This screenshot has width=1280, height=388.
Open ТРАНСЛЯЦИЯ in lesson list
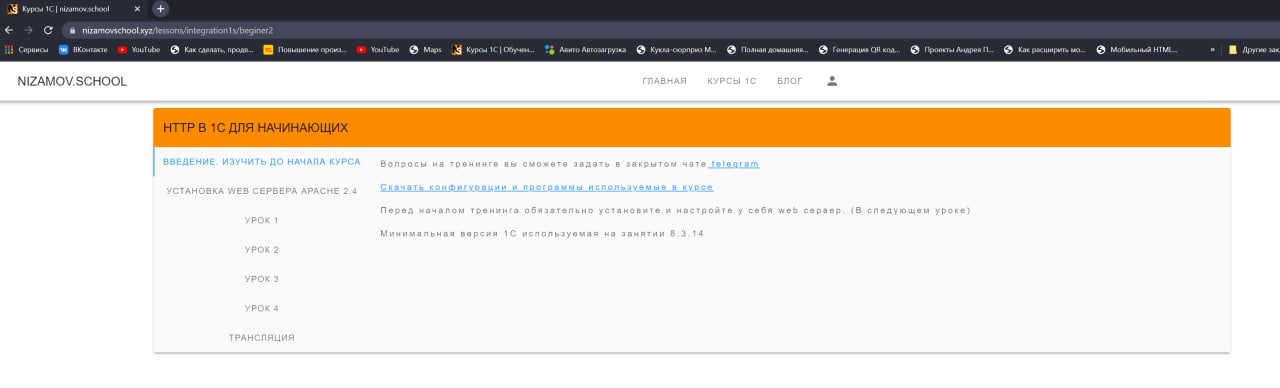tap(262, 338)
